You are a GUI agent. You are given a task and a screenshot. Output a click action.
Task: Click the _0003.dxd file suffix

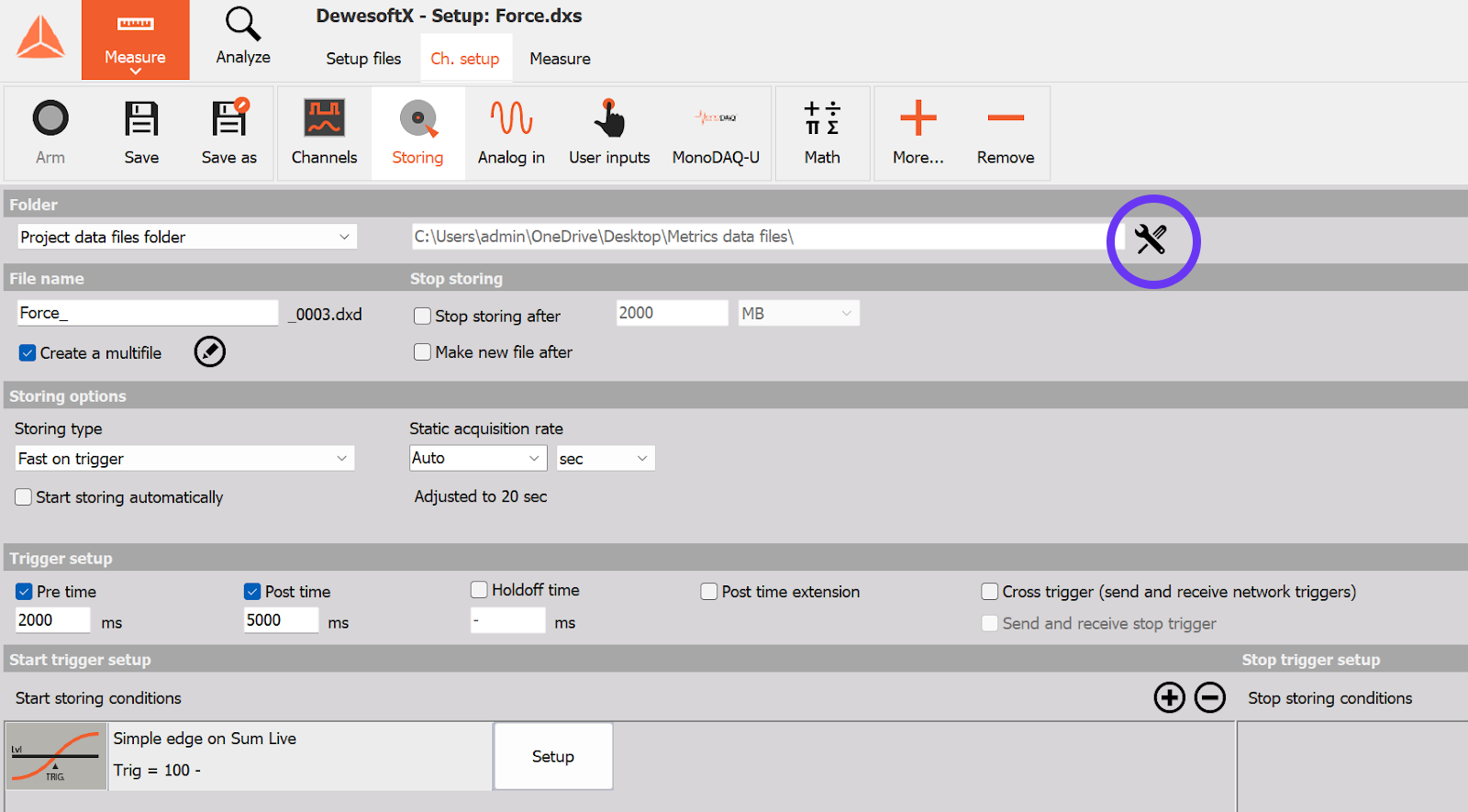pos(325,315)
